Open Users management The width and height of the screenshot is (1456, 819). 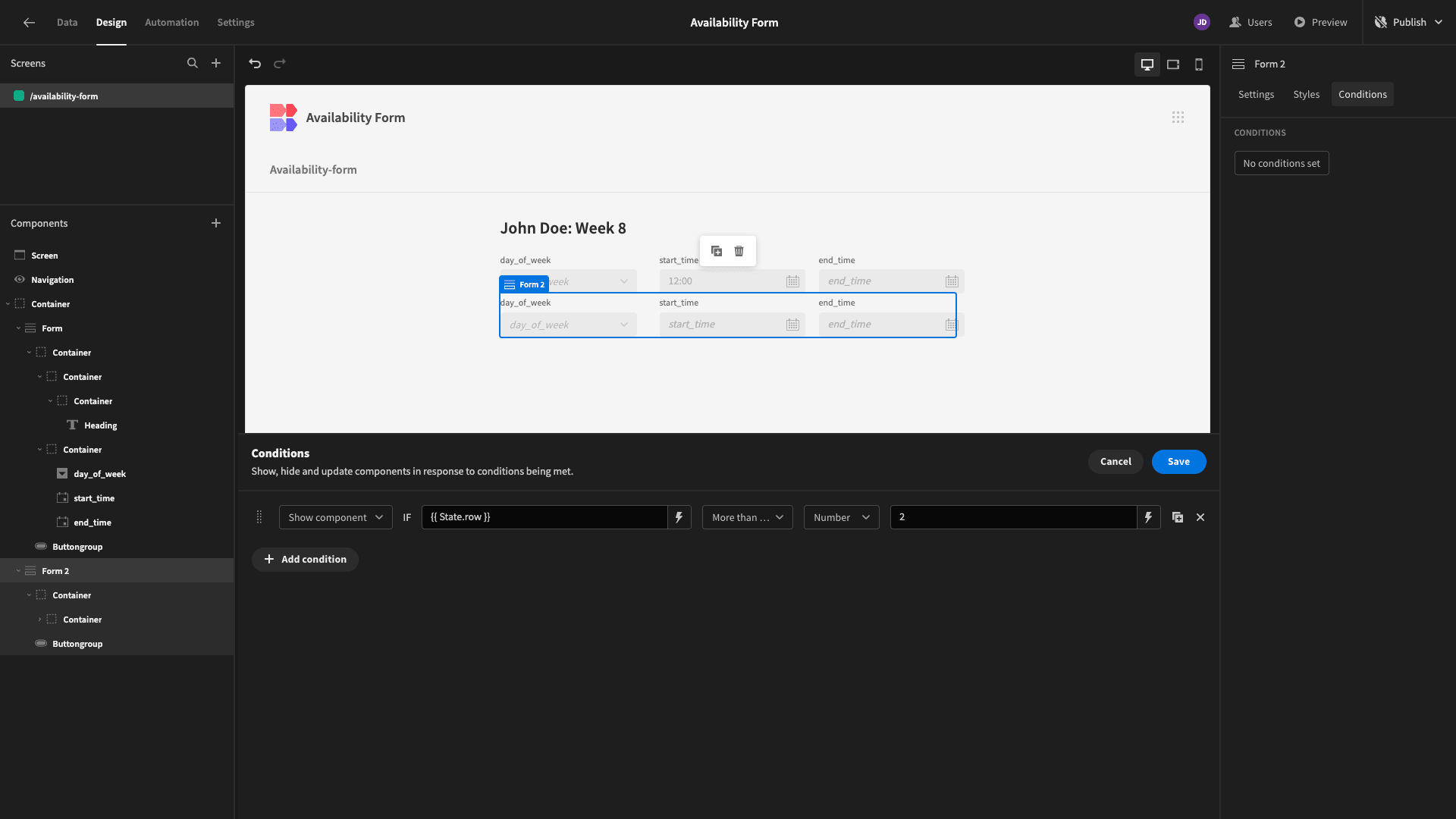[x=1250, y=22]
